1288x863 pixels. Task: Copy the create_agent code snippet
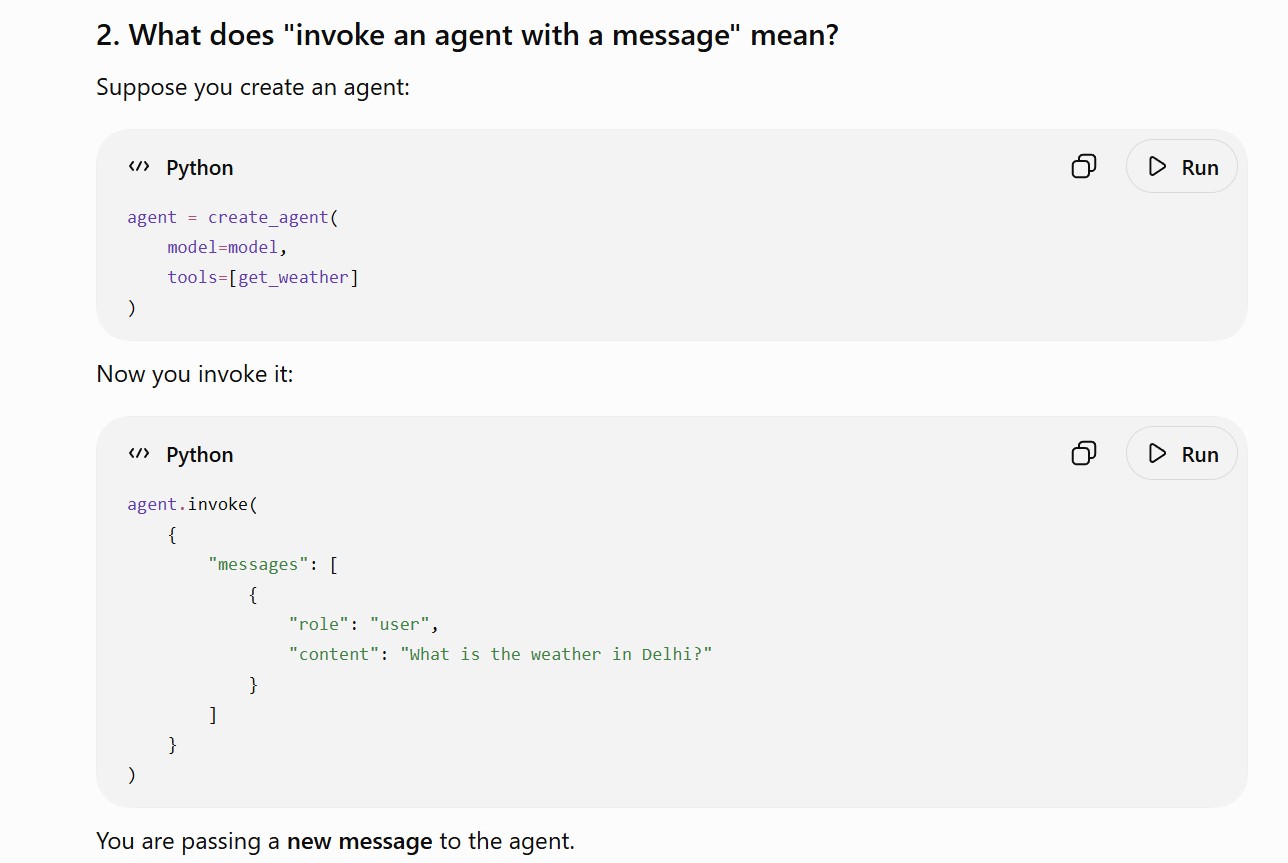pyautogui.click(x=1084, y=166)
